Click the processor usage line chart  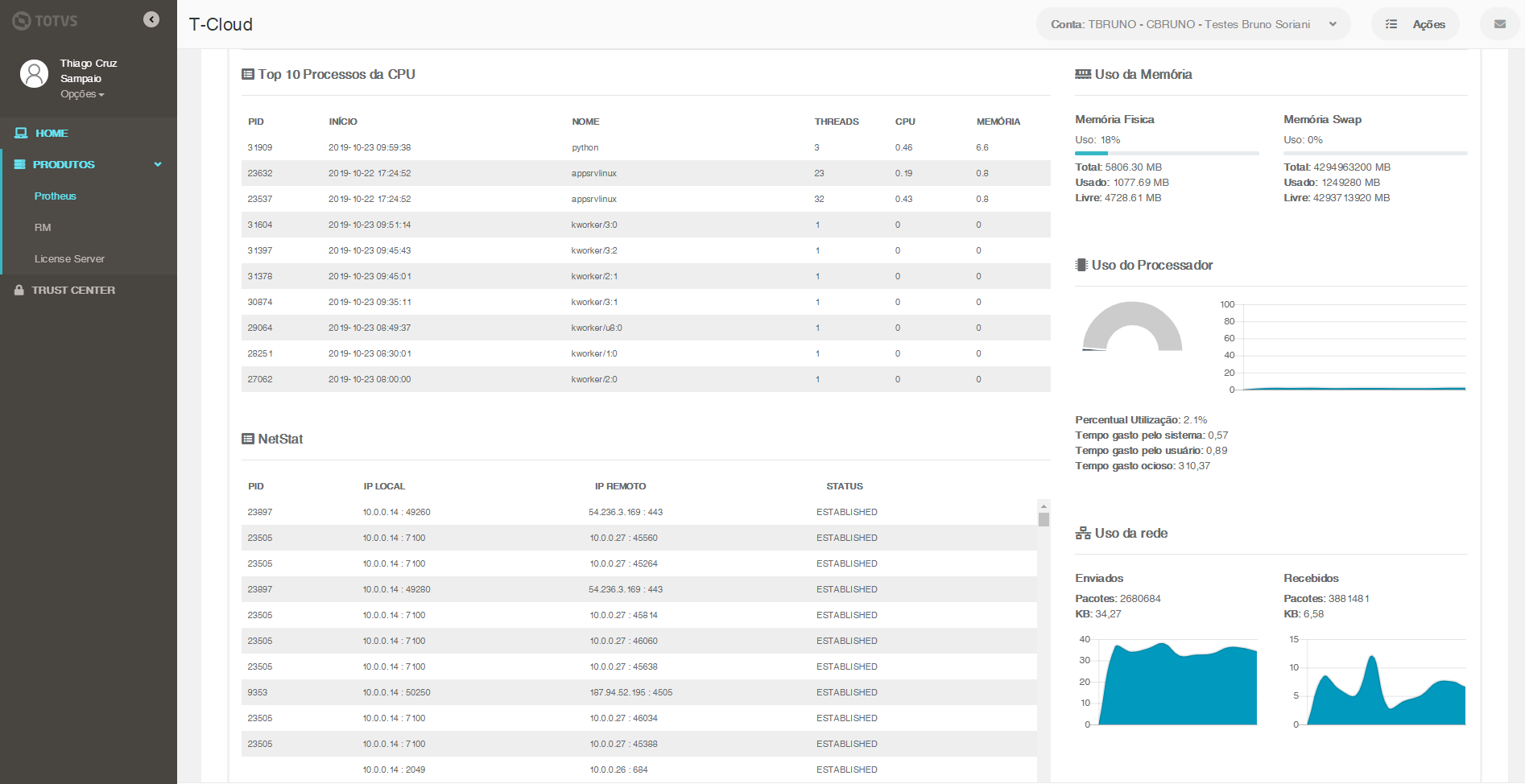tap(1353, 347)
